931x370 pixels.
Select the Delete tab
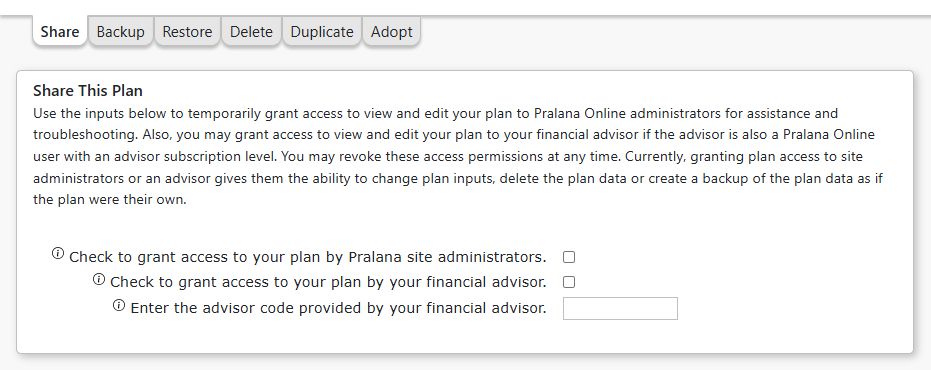pyautogui.click(x=251, y=31)
